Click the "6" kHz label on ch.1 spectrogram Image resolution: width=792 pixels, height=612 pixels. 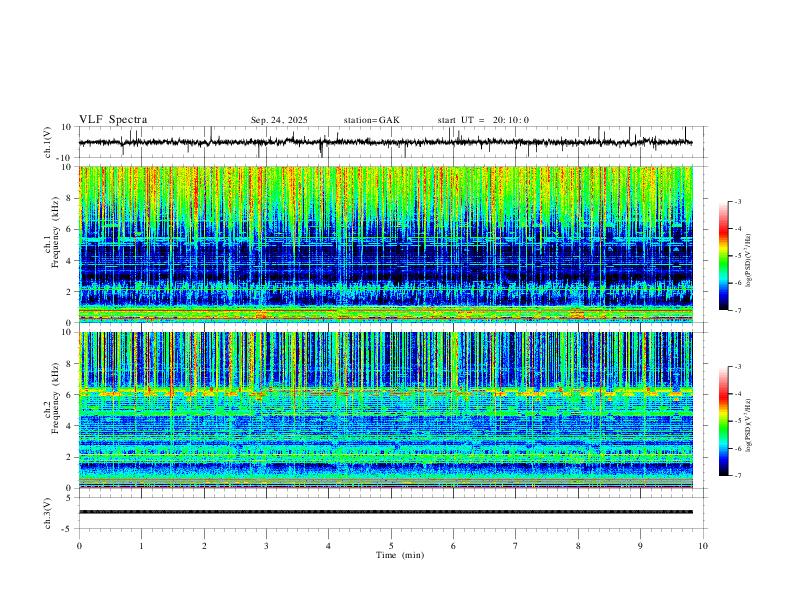[x=70, y=229]
